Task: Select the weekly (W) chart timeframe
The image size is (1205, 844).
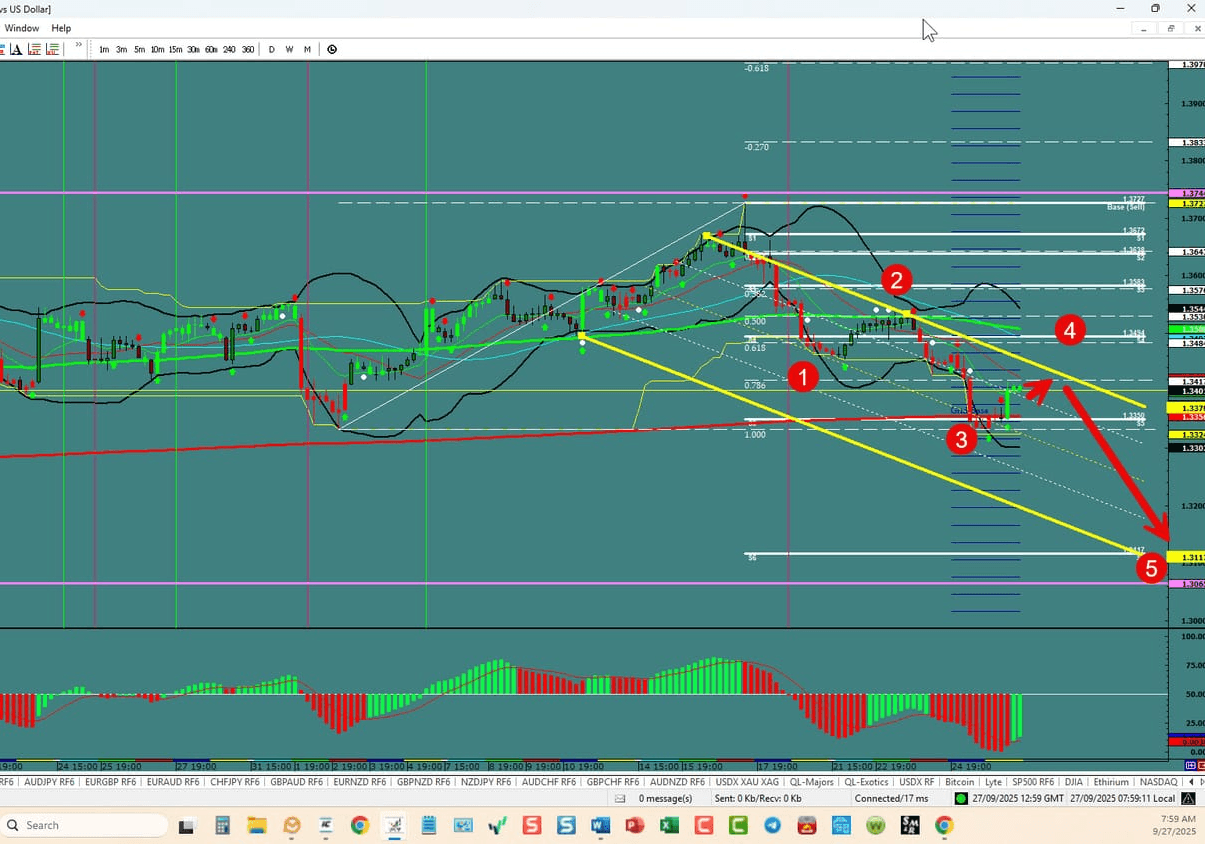Action: point(289,48)
